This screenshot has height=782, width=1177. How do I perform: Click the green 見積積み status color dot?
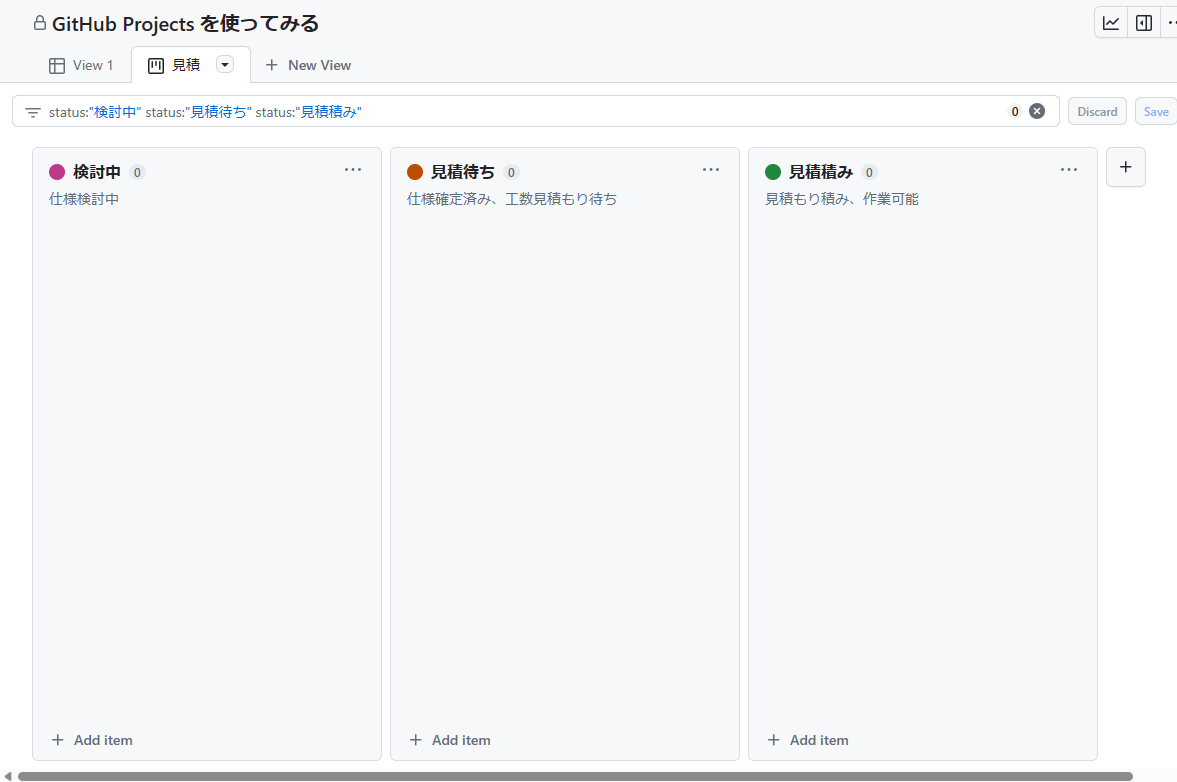773,172
